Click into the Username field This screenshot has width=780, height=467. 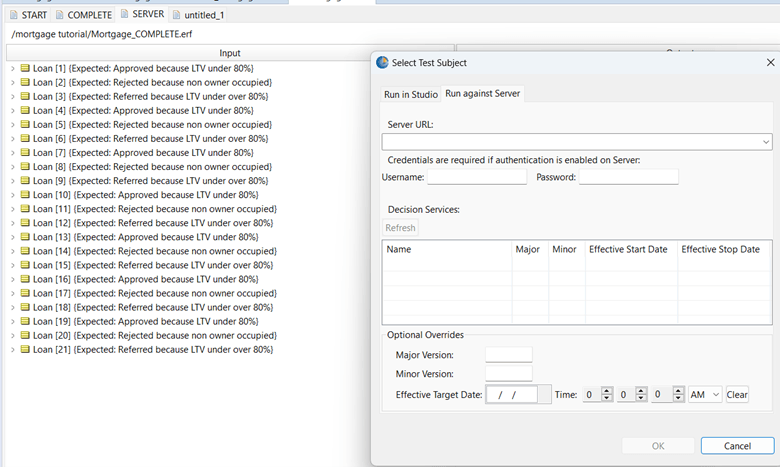(476, 177)
